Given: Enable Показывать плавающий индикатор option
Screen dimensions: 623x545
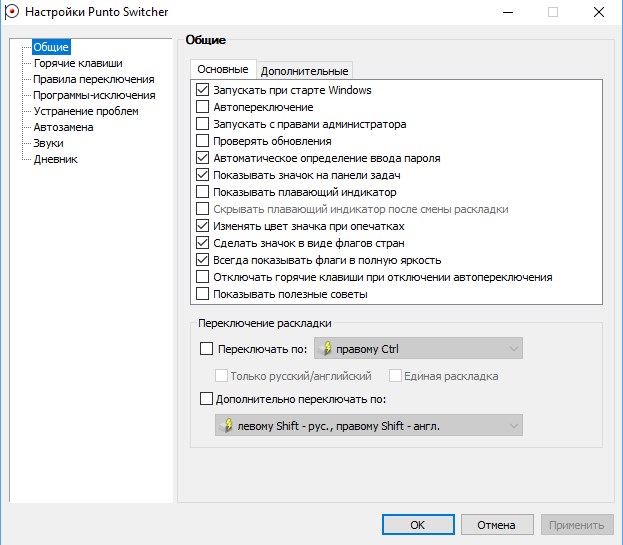Looking at the screenshot, I should point(204,192).
